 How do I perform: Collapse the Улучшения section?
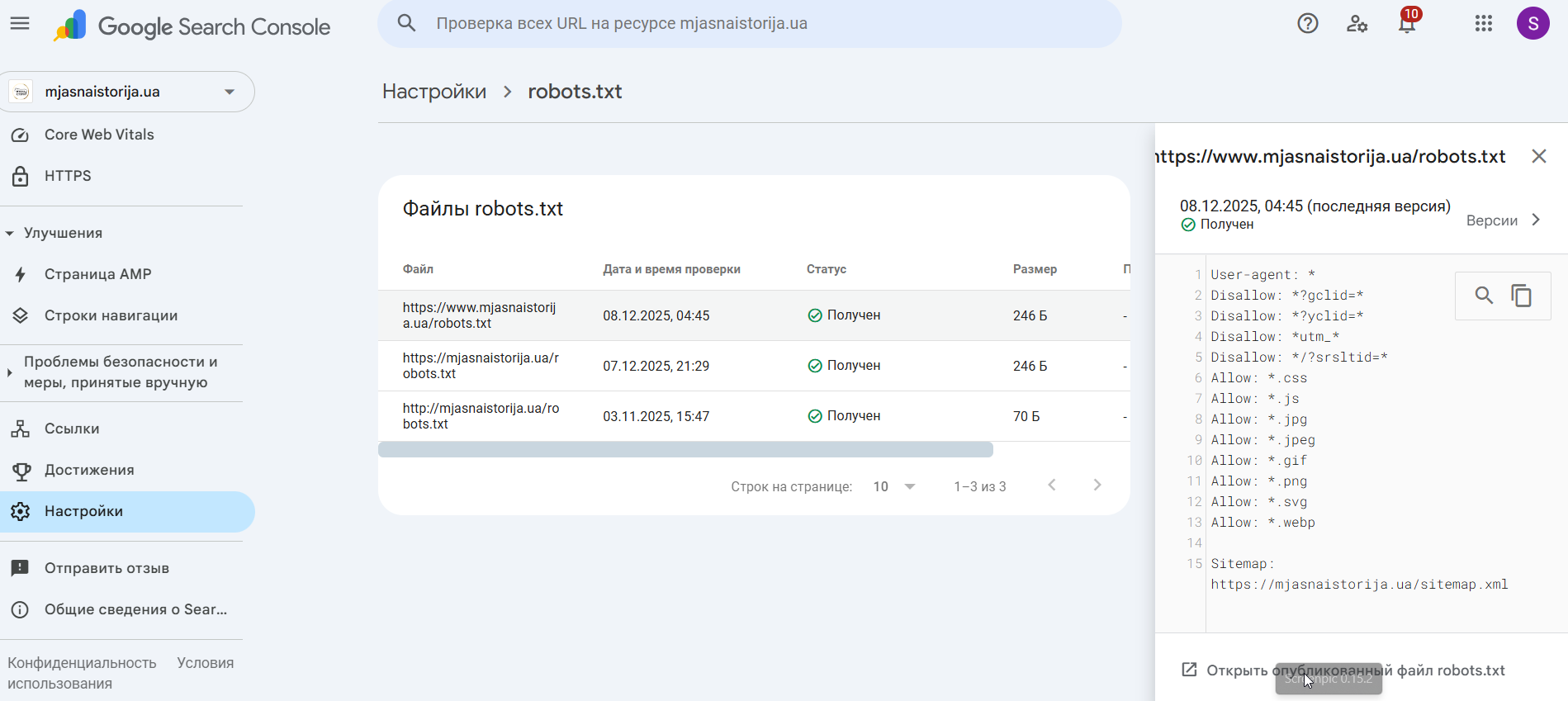coord(10,234)
